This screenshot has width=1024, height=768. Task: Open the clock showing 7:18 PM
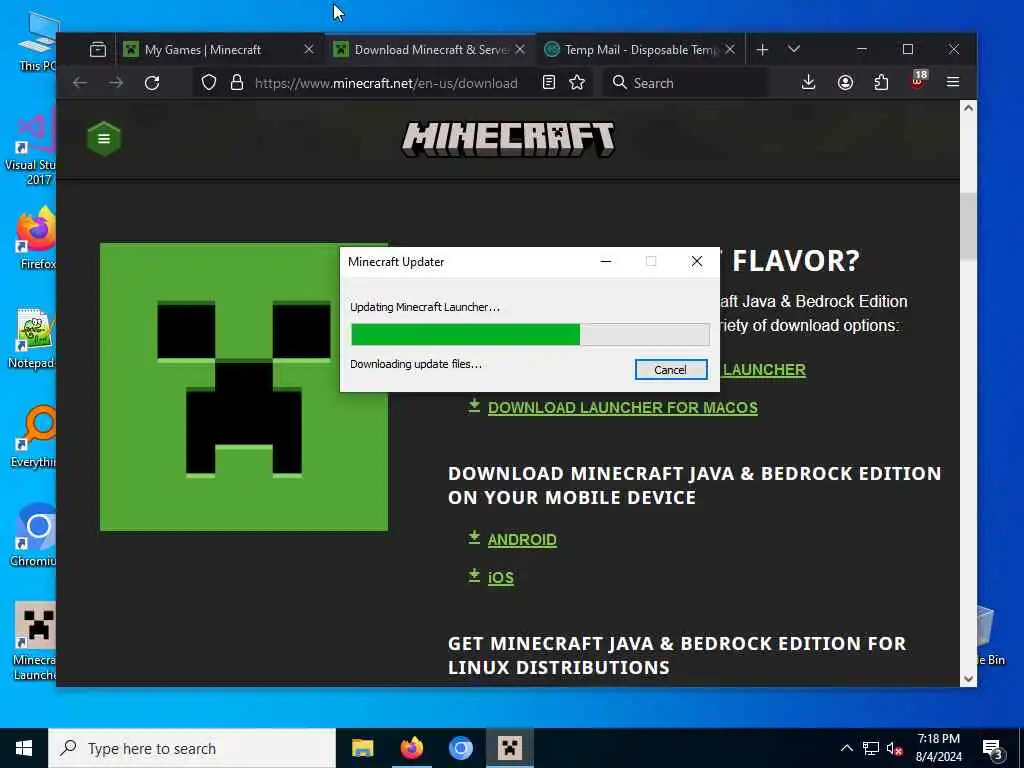[x=938, y=748]
